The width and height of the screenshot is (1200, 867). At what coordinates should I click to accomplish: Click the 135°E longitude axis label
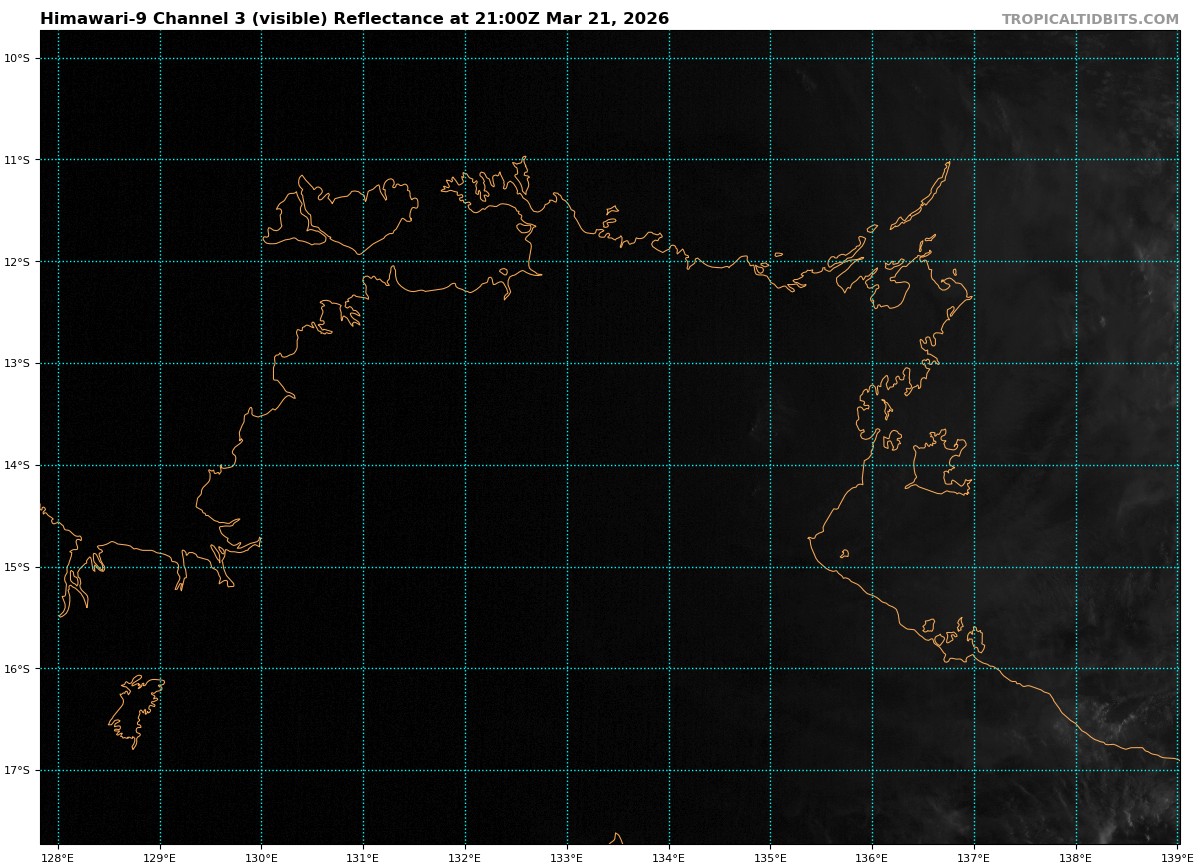pyautogui.click(x=770, y=857)
